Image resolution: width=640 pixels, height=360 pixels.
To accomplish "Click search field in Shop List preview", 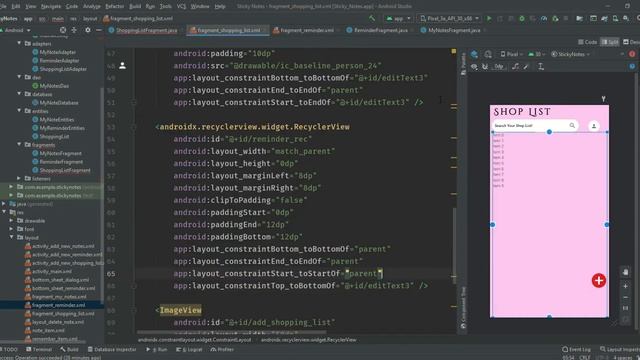I will pos(535,126).
